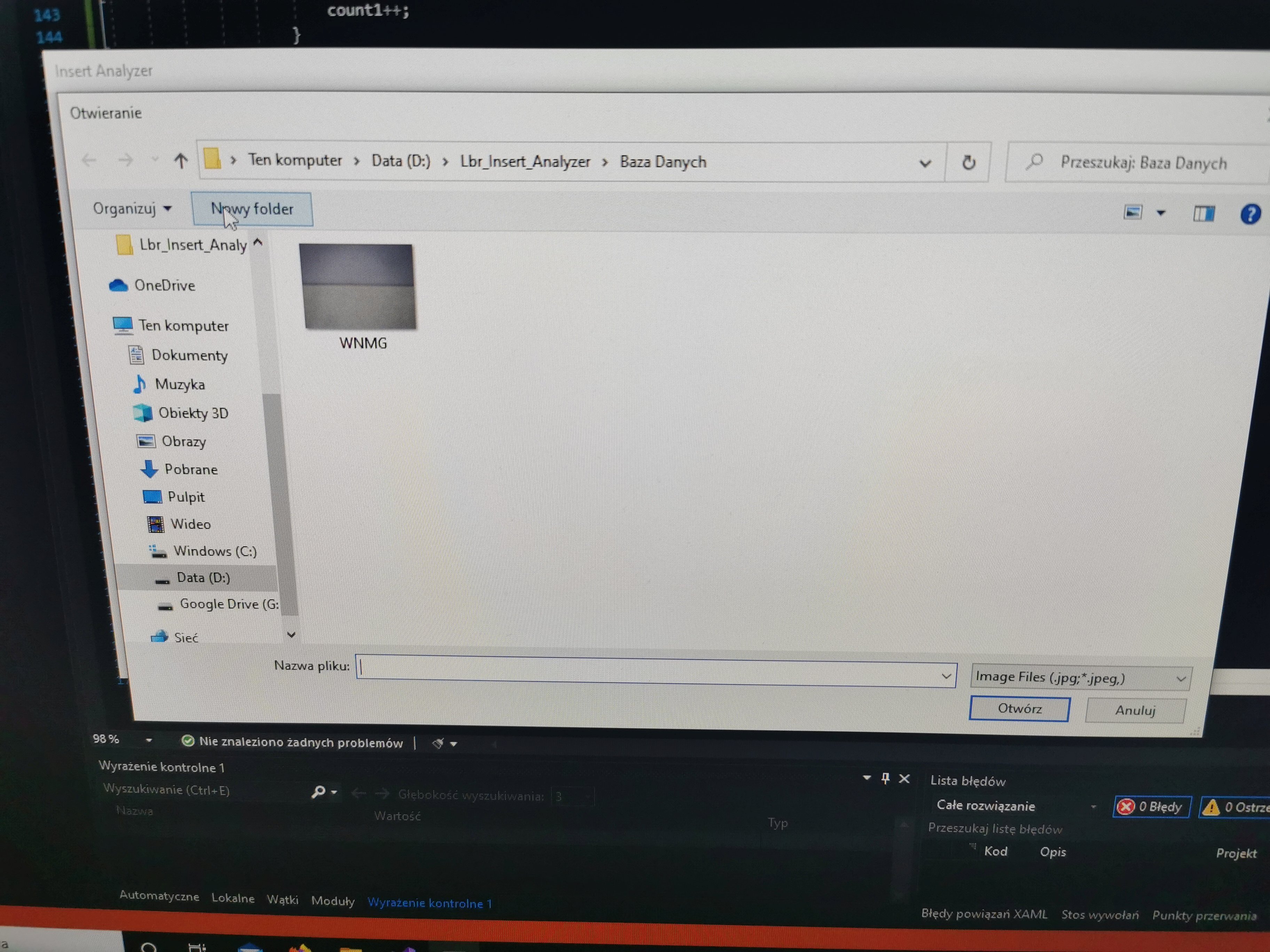Expand the address bar history dropdown
The width and height of the screenshot is (1270, 952).
point(925,164)
